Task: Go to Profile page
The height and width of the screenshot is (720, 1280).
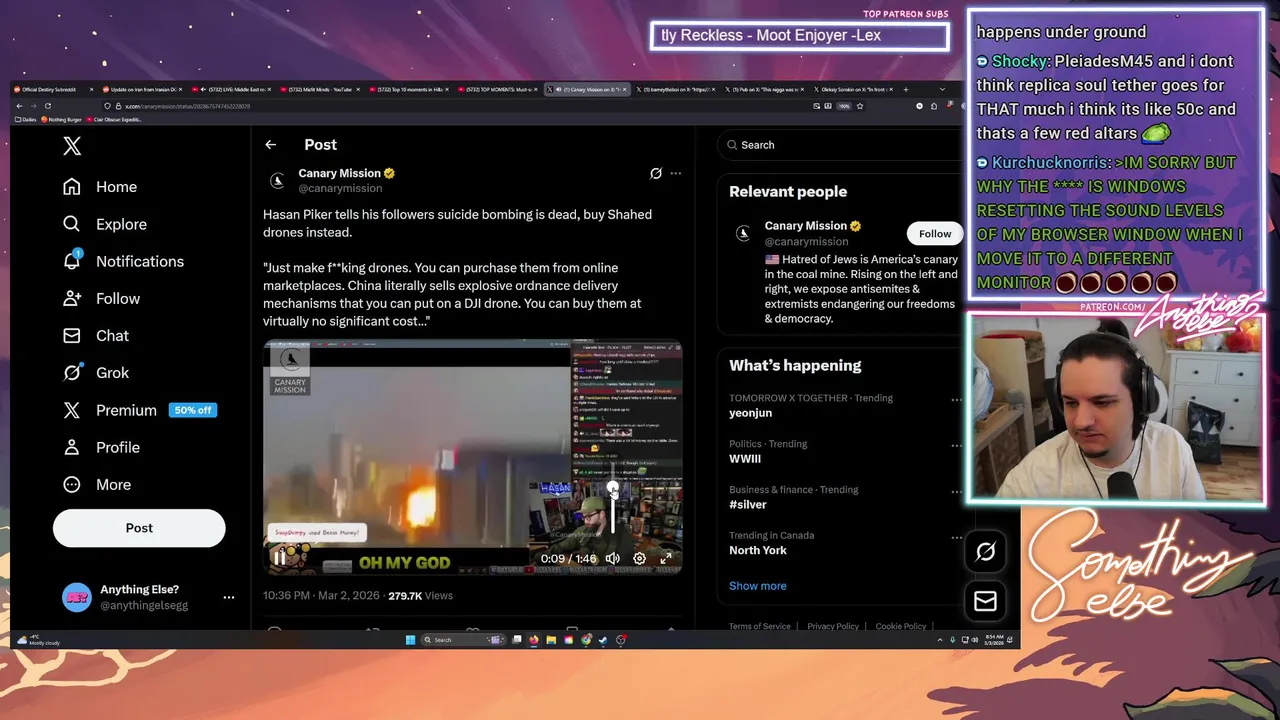Action: pos(101,447)
